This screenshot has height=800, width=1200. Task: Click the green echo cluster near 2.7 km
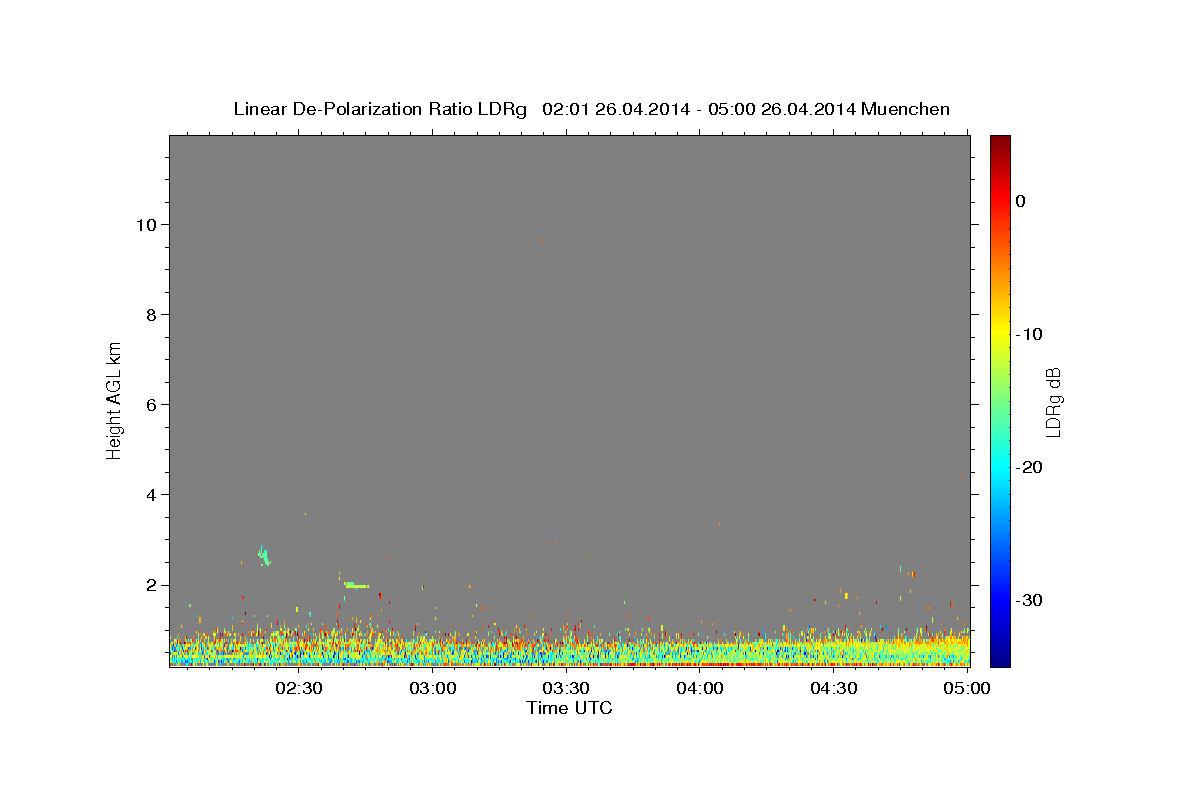point(264,556)
